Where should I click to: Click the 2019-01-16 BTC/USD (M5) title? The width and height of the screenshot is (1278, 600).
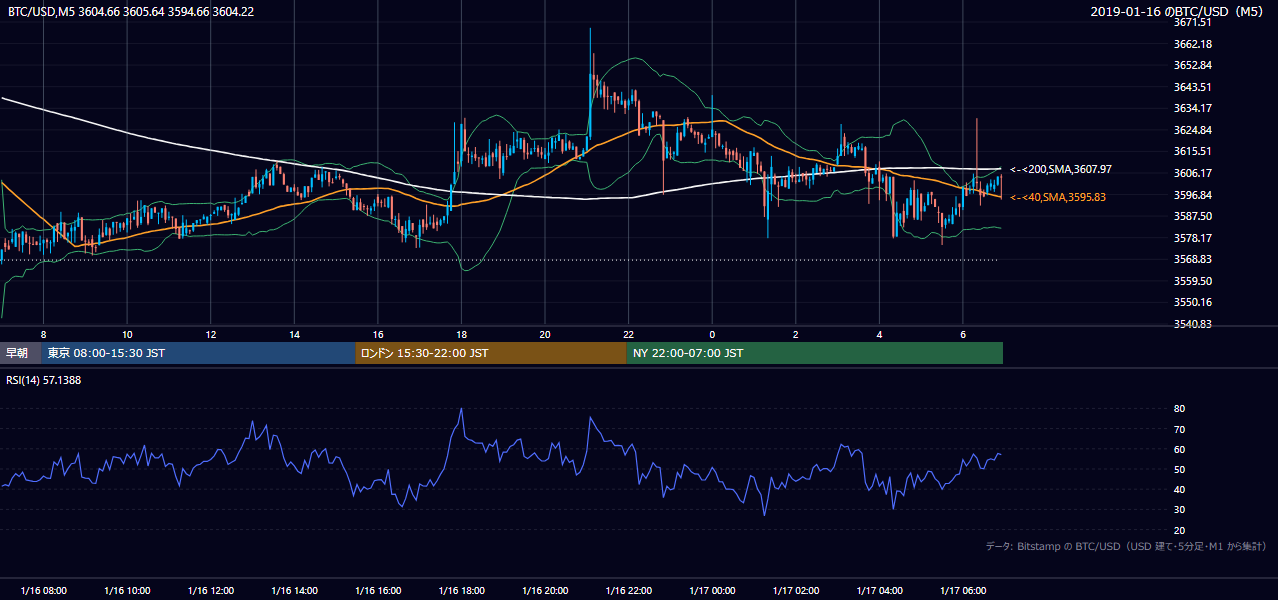1179,11
